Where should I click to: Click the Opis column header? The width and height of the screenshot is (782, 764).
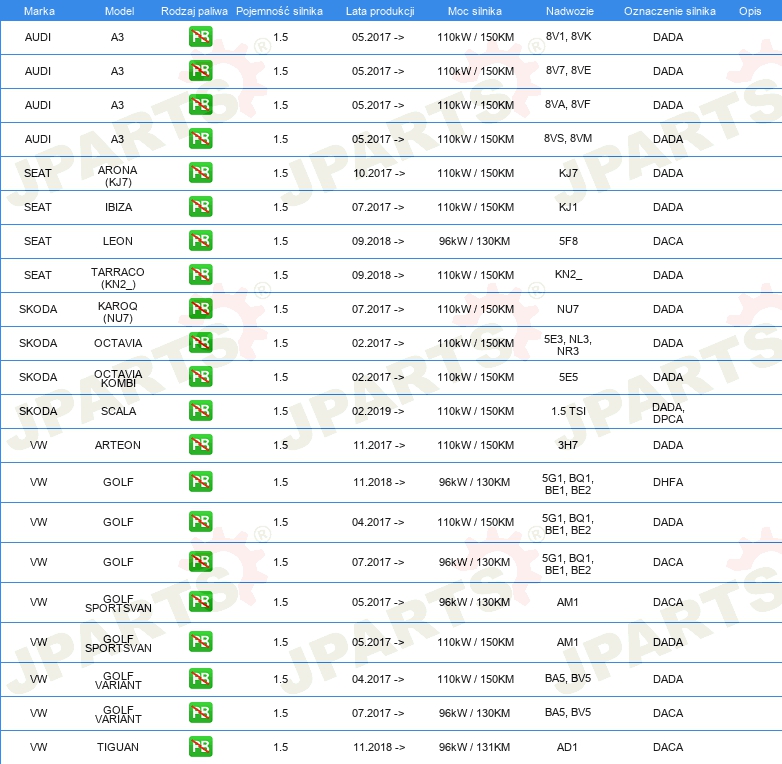click(x=750, y=11)
